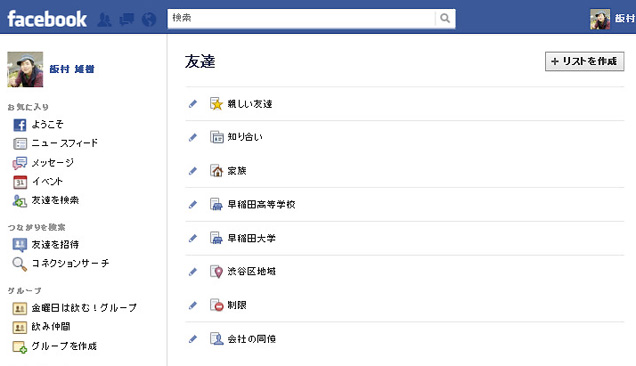
Task: Click pencil edit icon beside 家族
Action: [x=193, y=171]
